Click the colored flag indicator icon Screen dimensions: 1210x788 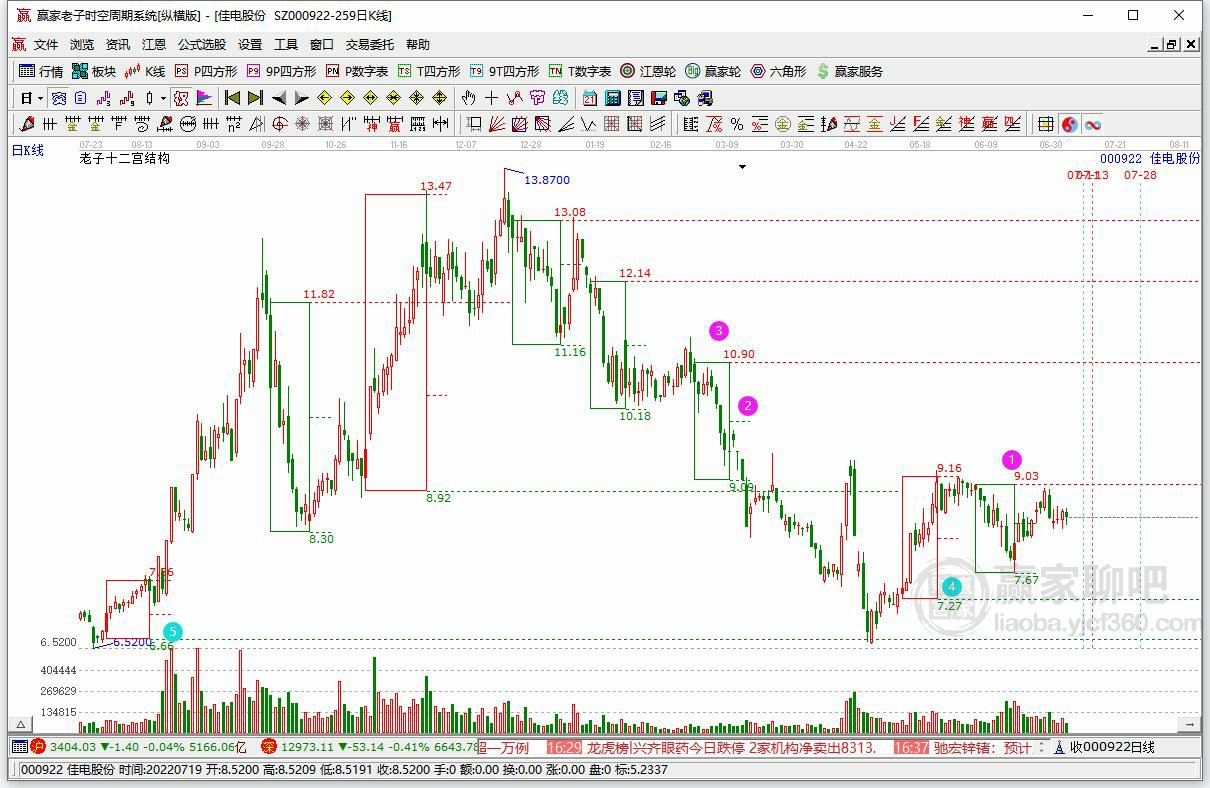[x=204, y=98]
